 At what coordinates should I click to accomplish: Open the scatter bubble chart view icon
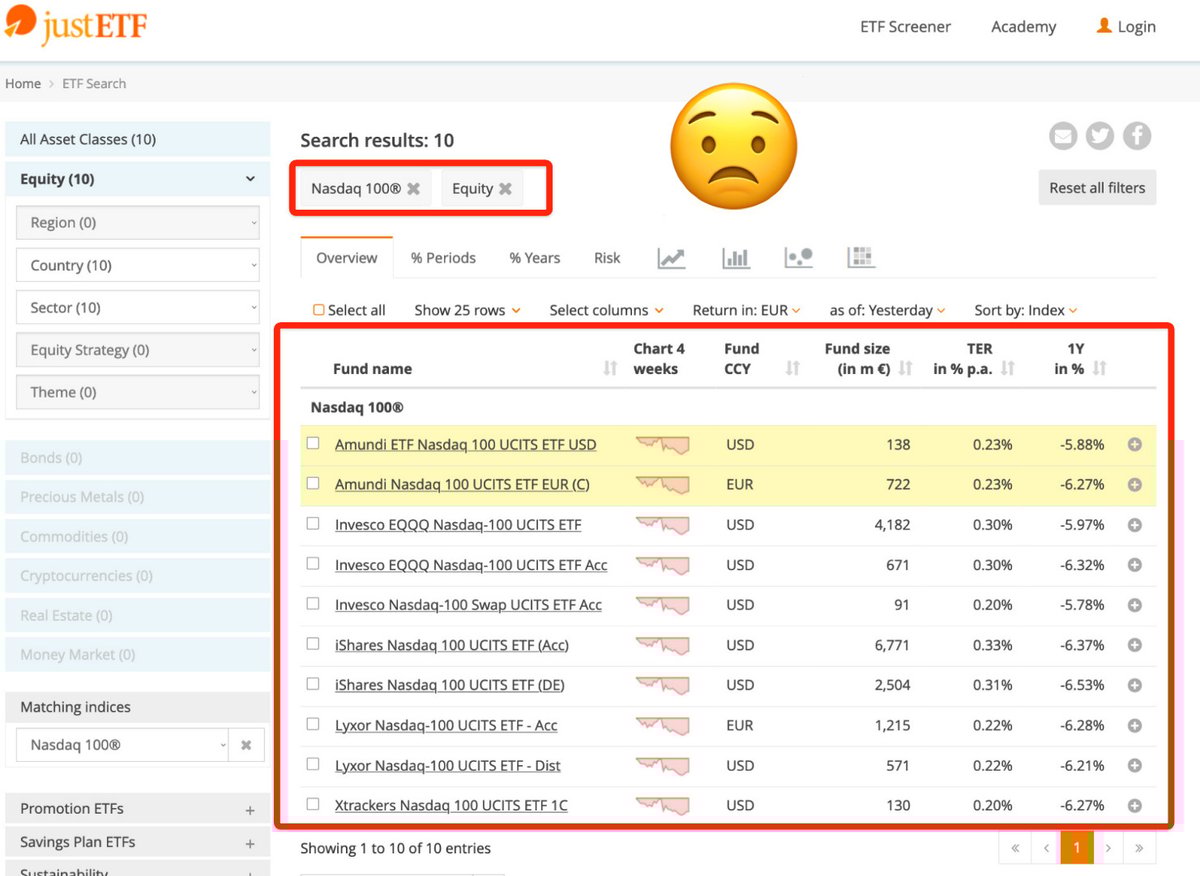[798, 258]
